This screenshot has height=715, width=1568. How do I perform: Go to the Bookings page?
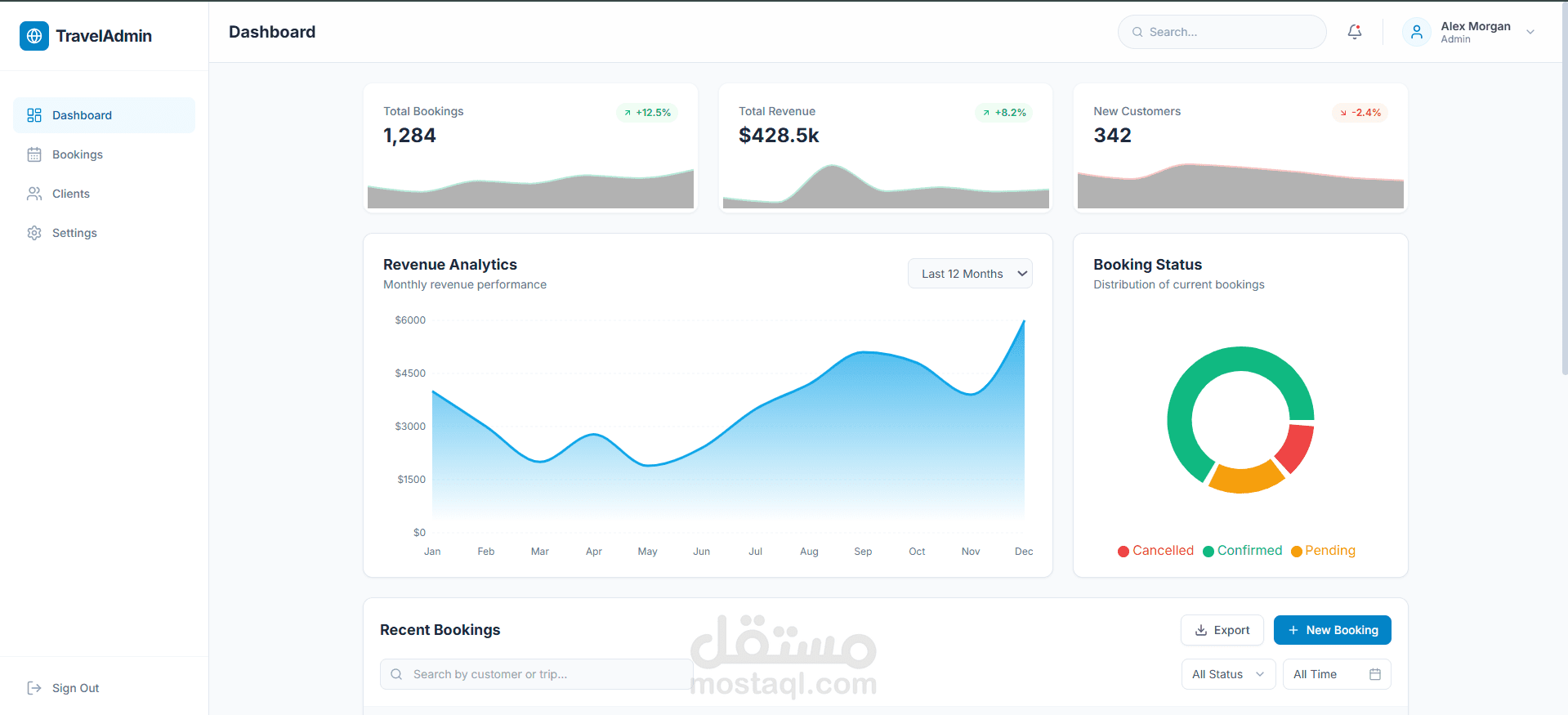(105, 154)
